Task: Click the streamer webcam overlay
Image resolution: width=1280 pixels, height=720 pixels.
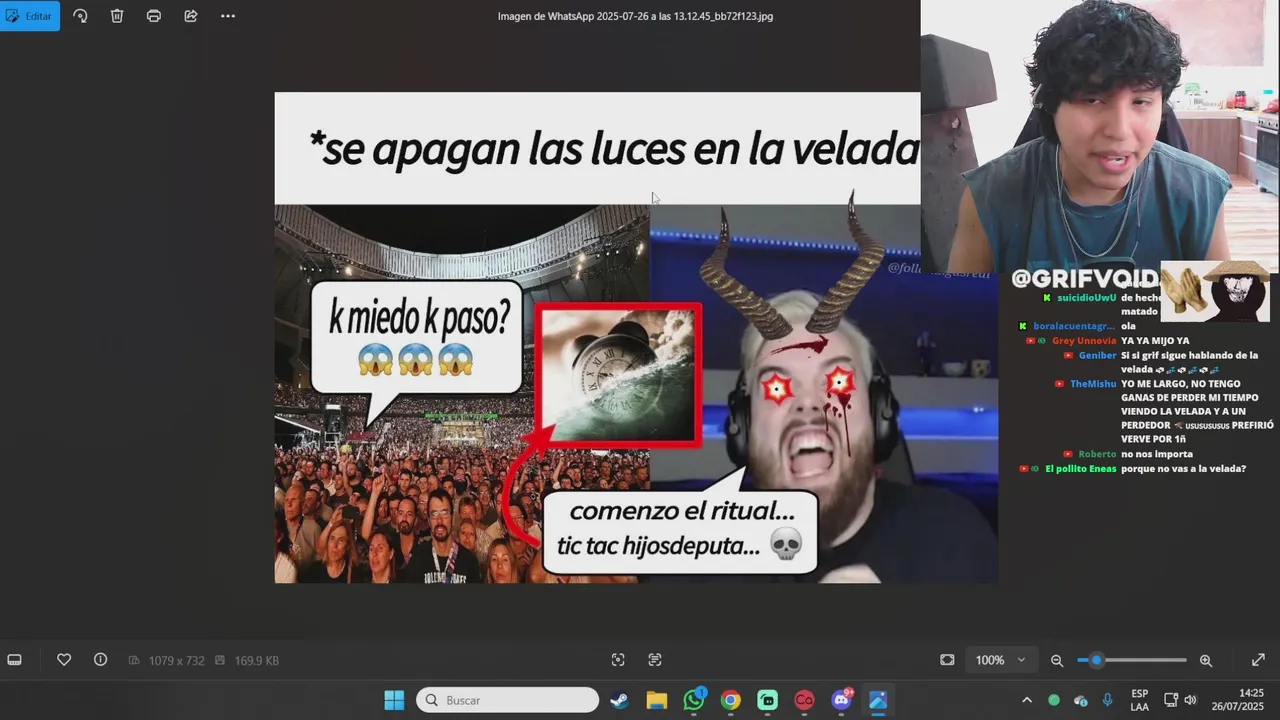Action: [x=1100, y=136]
